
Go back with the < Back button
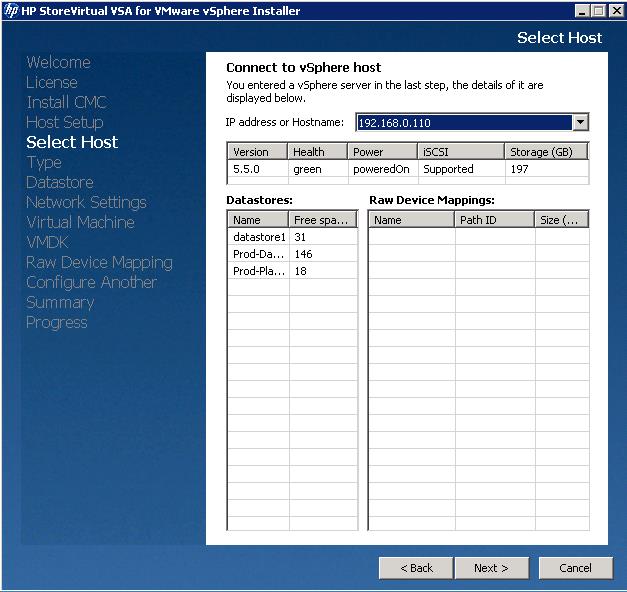416,568
